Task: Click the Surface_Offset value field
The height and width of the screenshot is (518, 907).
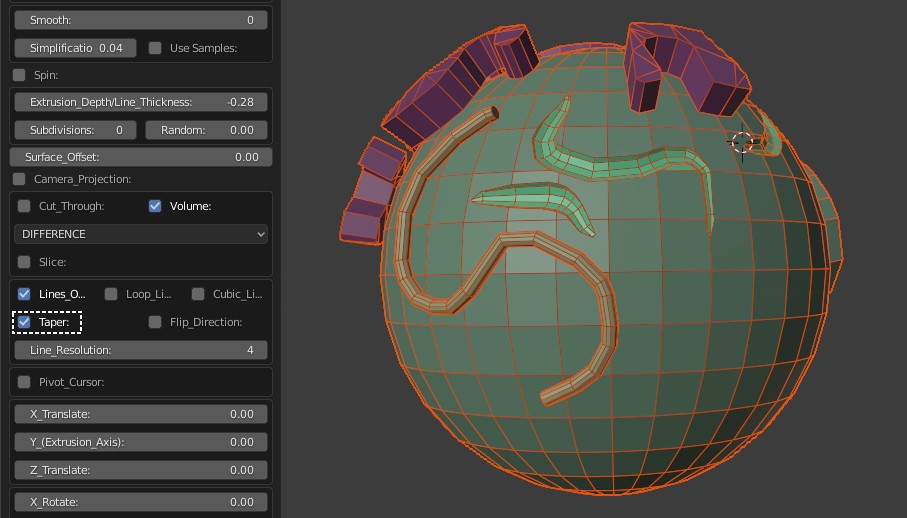Action: tap(141, 157)
